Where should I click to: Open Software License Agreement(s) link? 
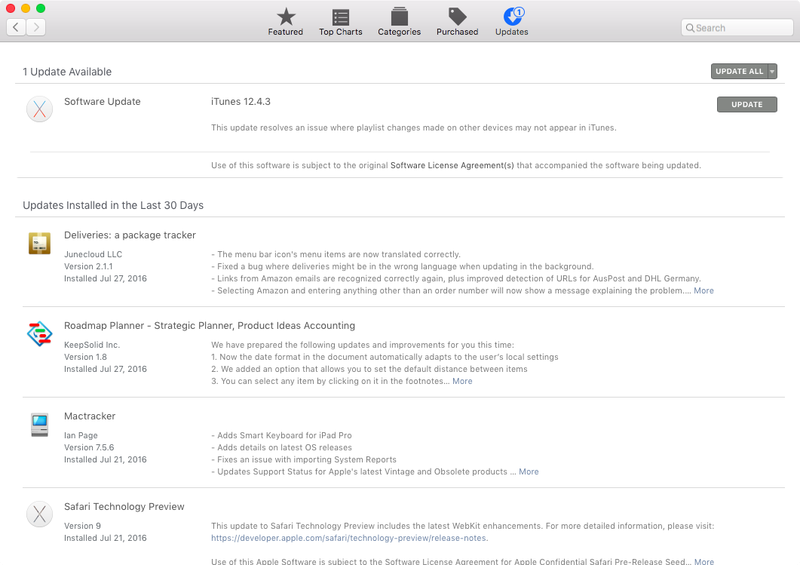coord(452,165)
